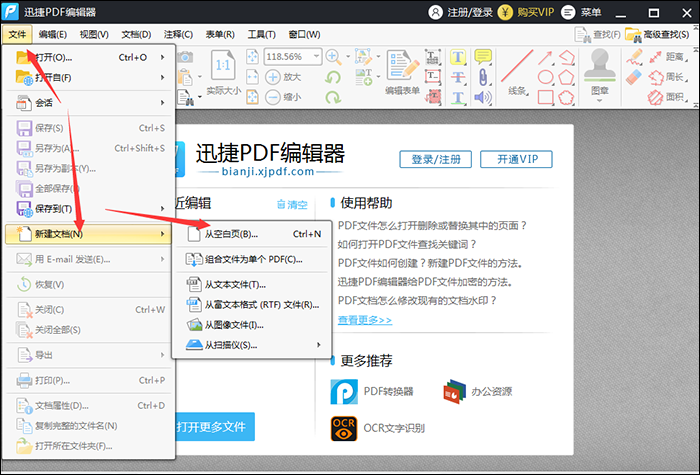This screenshot has width=700, height=475.
Task: Open the 表单(R) menu
Action: tap(220, 34)
